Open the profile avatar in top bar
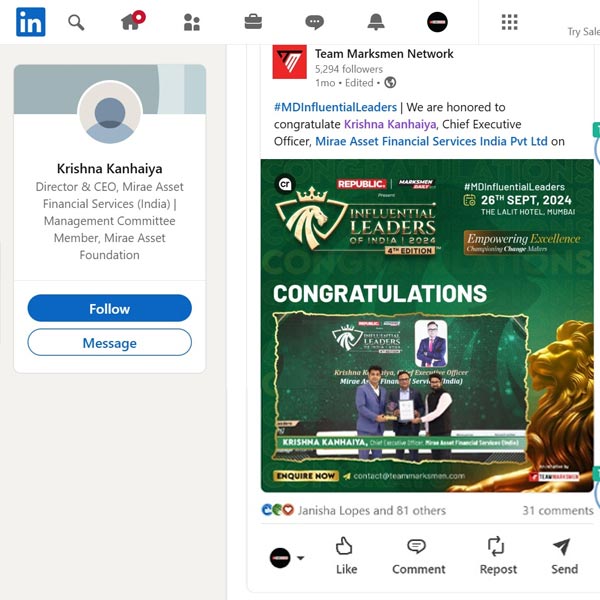 coord(437,22)
